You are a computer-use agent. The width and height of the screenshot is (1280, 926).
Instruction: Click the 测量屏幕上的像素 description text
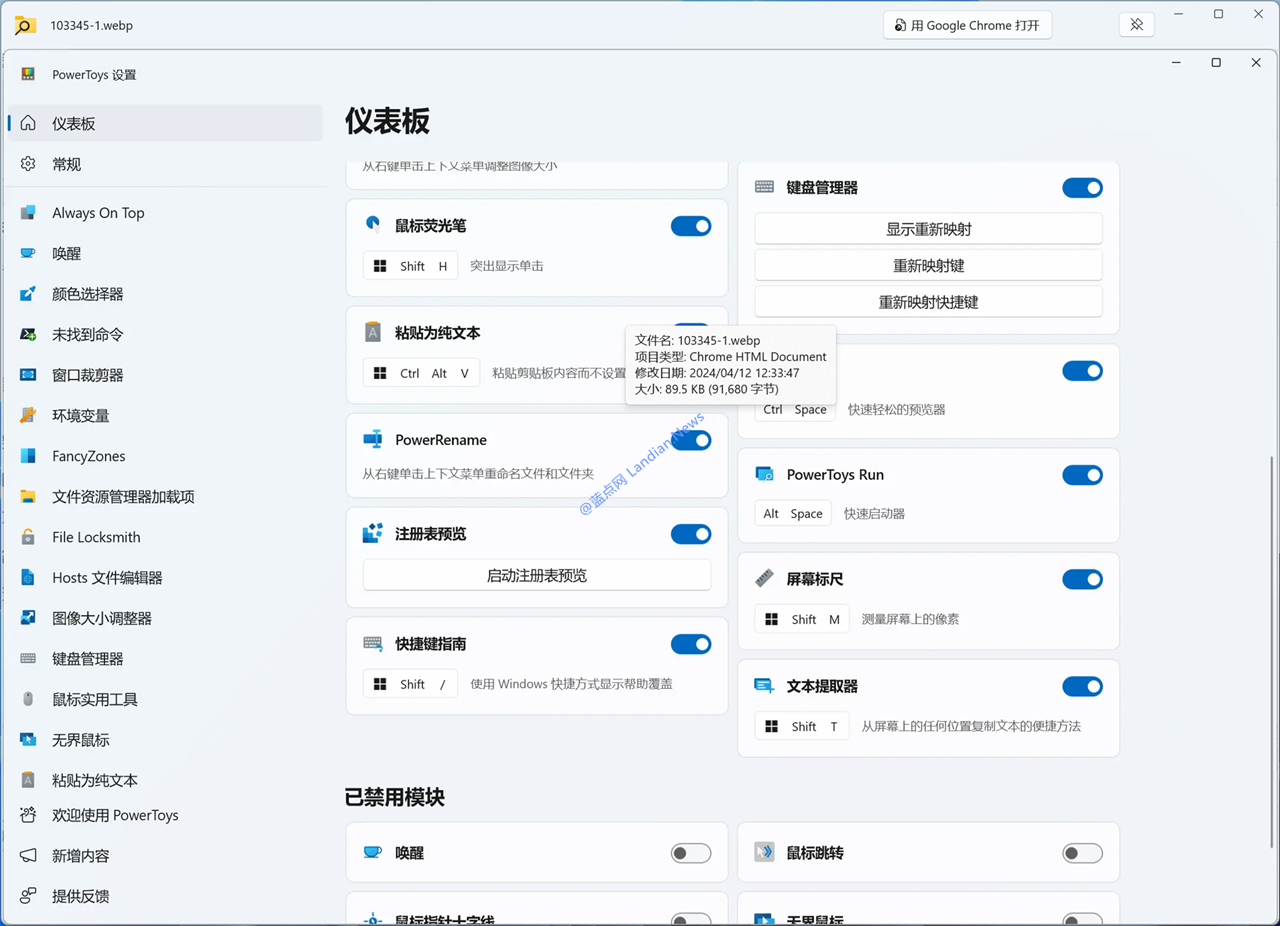click(x=910, y=619)
